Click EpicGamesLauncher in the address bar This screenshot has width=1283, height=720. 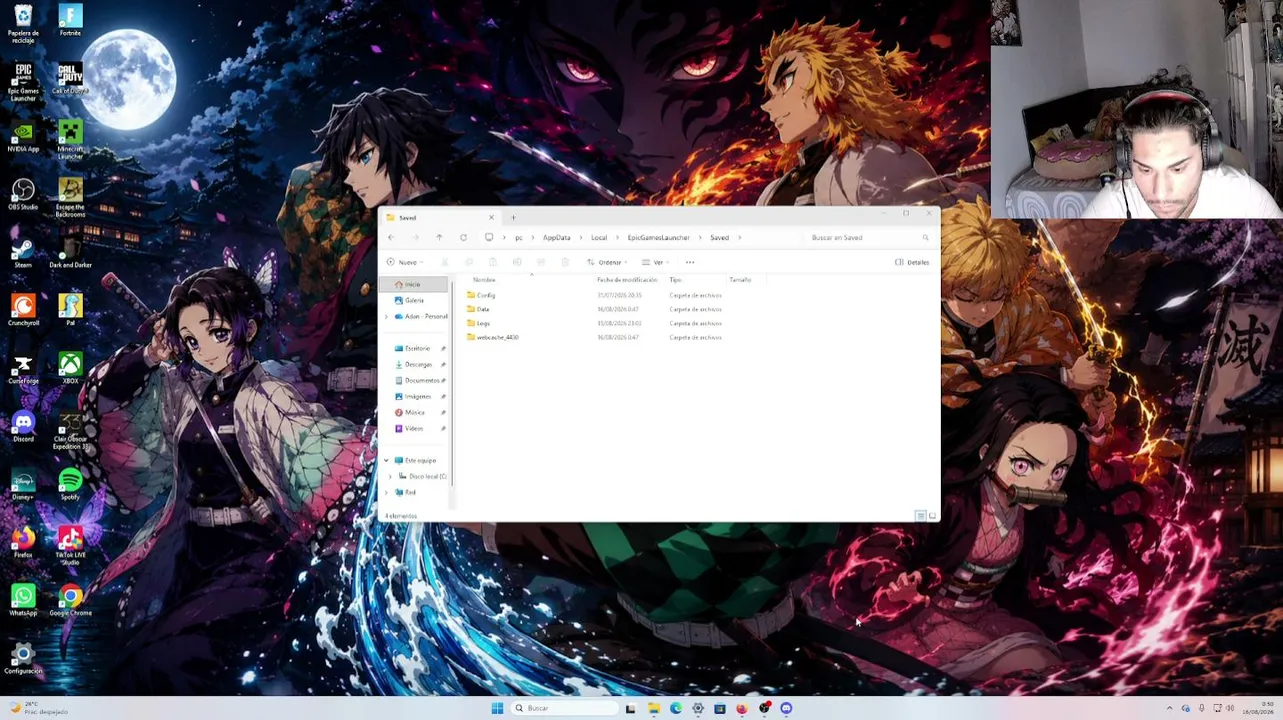pyautogui.click(x=659, y=238)
